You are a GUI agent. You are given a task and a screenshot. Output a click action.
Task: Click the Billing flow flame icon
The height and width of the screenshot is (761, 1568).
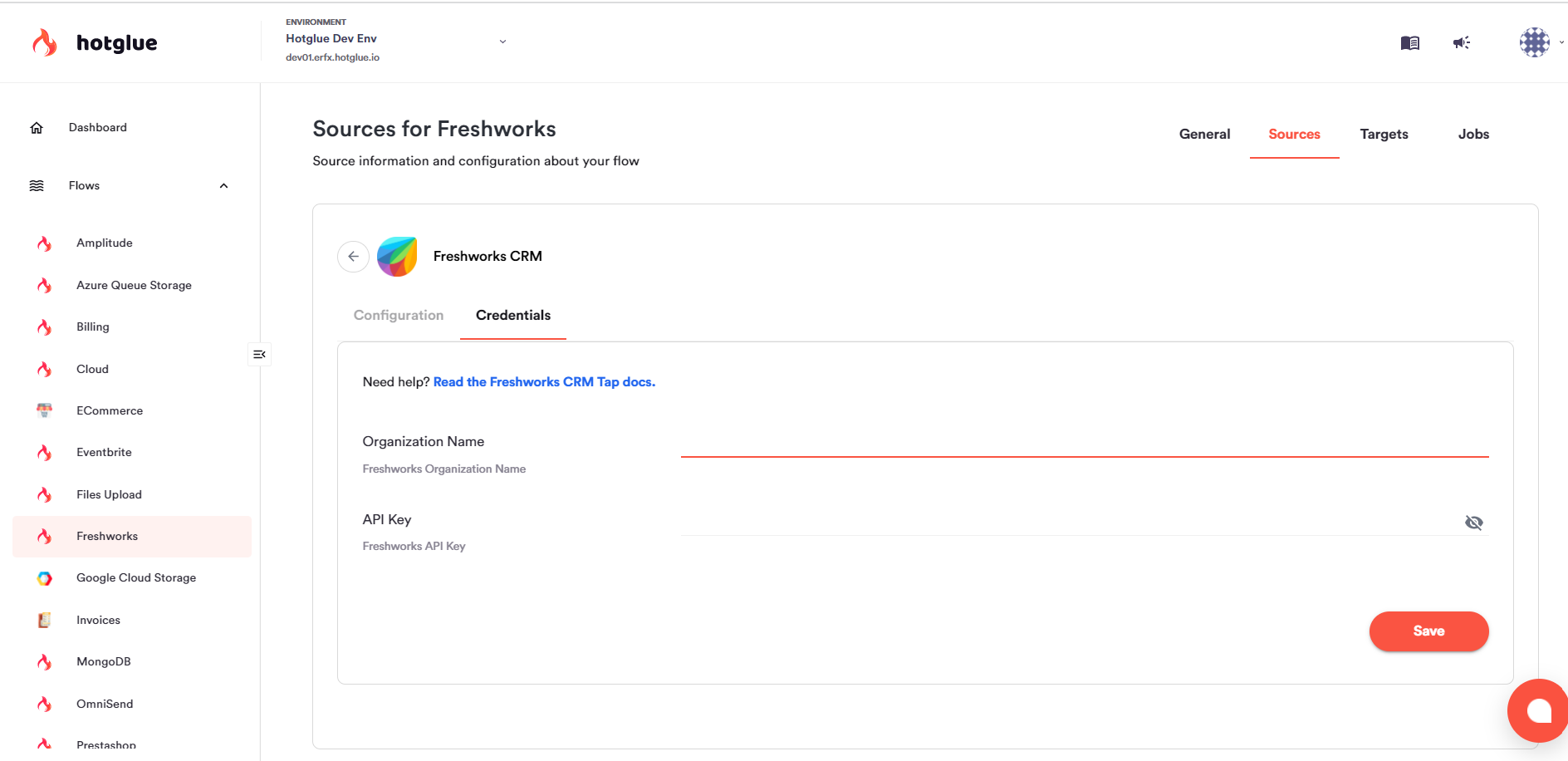[x=45, y=327]
